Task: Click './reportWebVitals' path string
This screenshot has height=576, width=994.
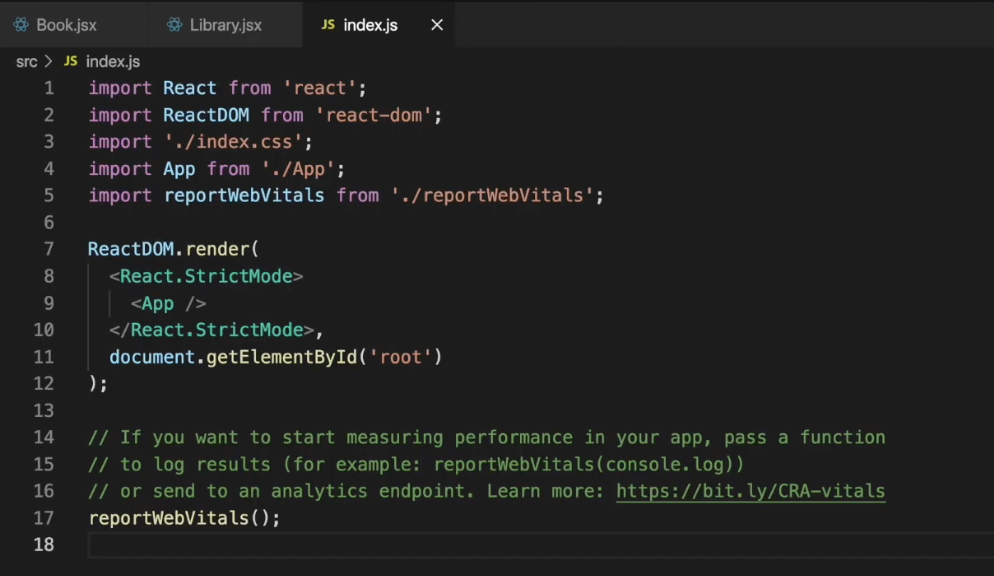Action: pyautogui.click(x=492, y=196)
